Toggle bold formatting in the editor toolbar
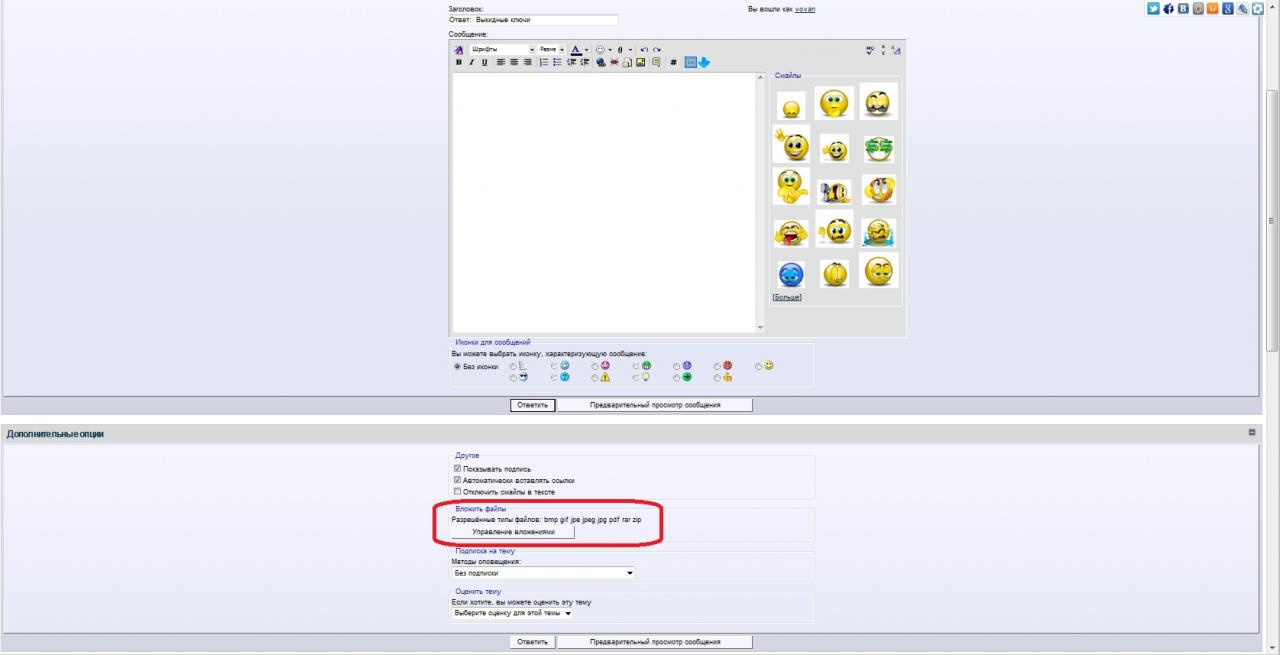The width and height of the screenshot is (1280, 655). [x=459, y=62]
